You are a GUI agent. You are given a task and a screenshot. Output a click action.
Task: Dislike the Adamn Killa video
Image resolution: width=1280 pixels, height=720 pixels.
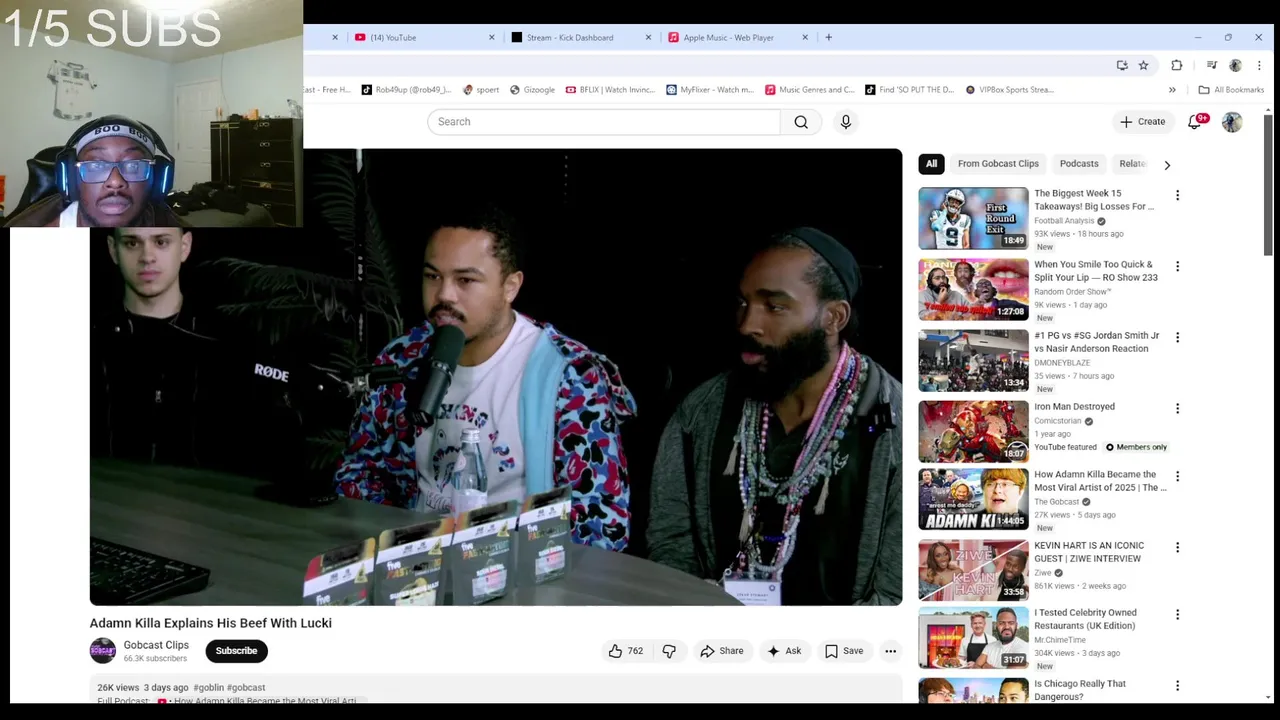669,651
